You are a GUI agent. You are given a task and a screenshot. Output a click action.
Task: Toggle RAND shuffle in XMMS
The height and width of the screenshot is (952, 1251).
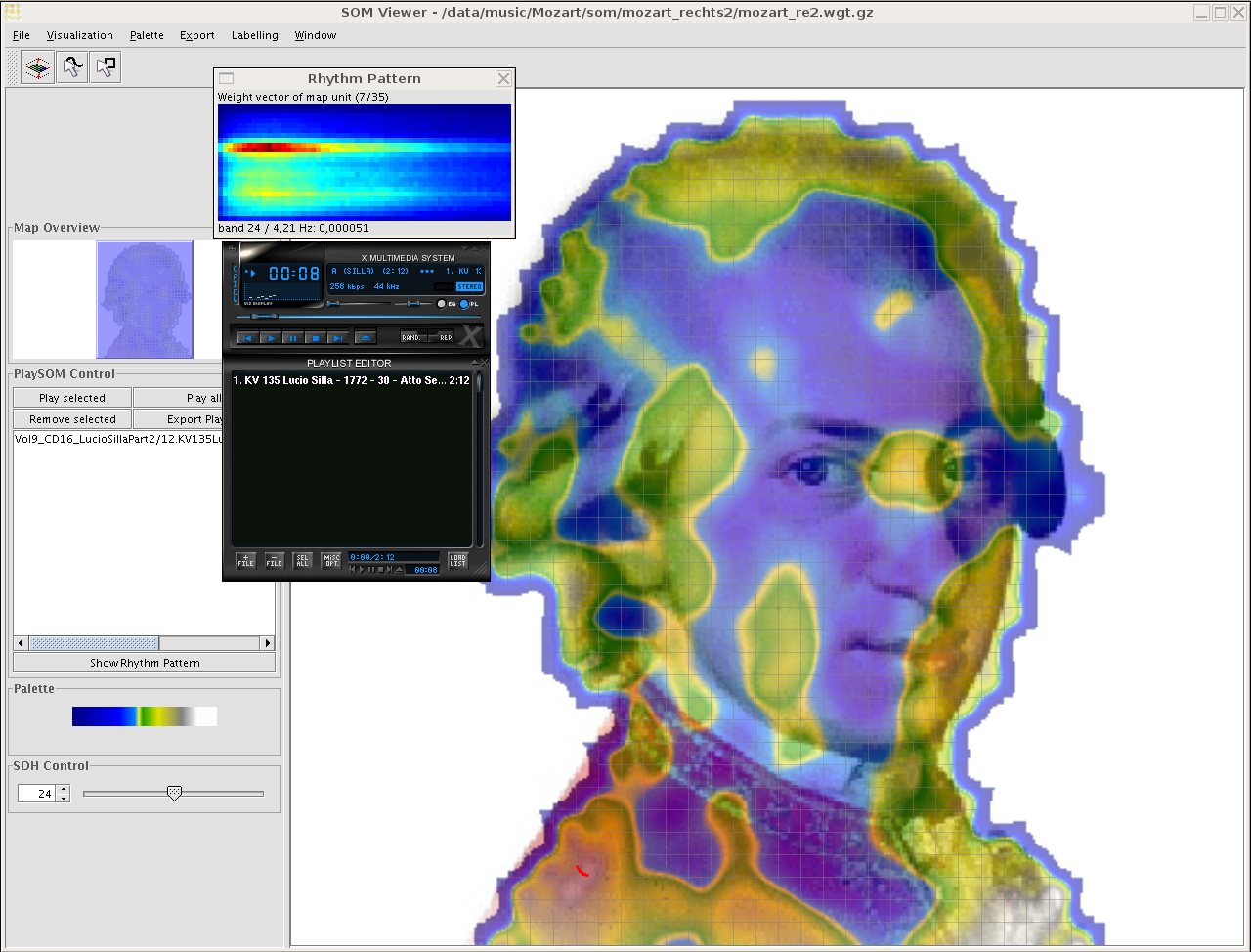[413, 337]
